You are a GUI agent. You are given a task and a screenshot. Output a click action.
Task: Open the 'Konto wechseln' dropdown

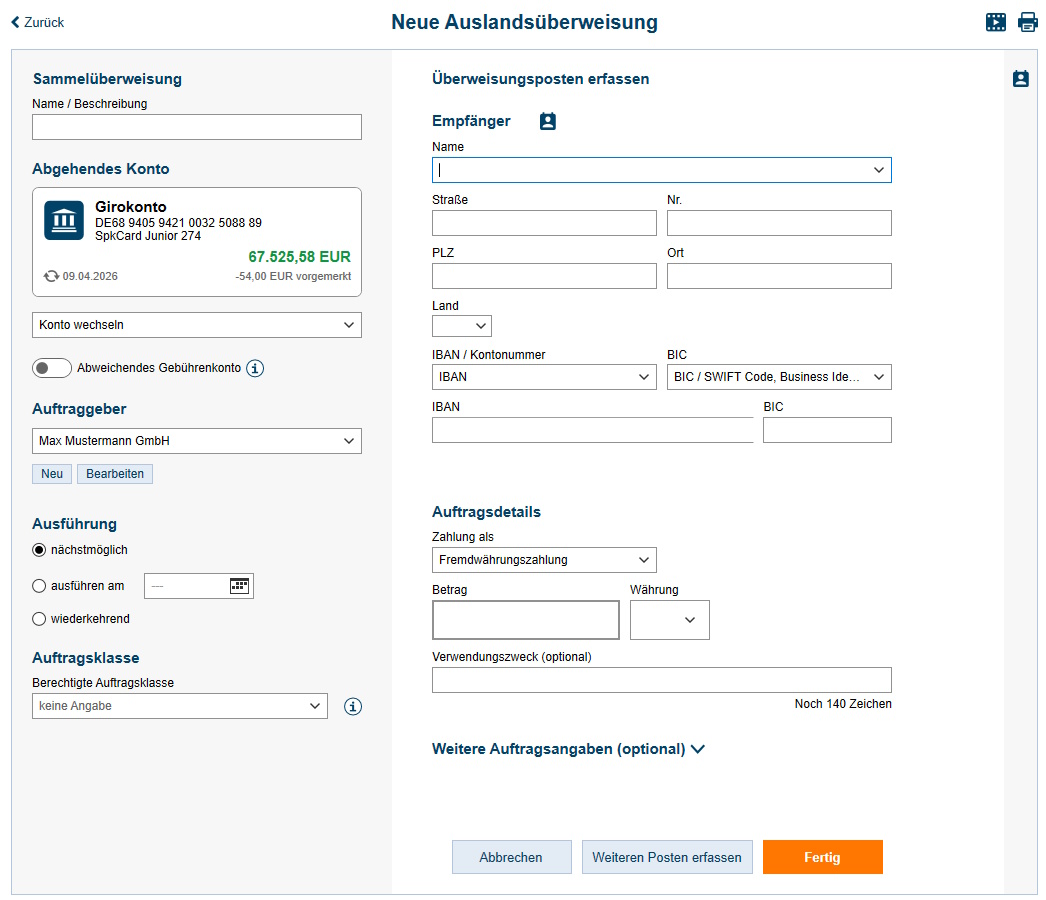(197, 325)
